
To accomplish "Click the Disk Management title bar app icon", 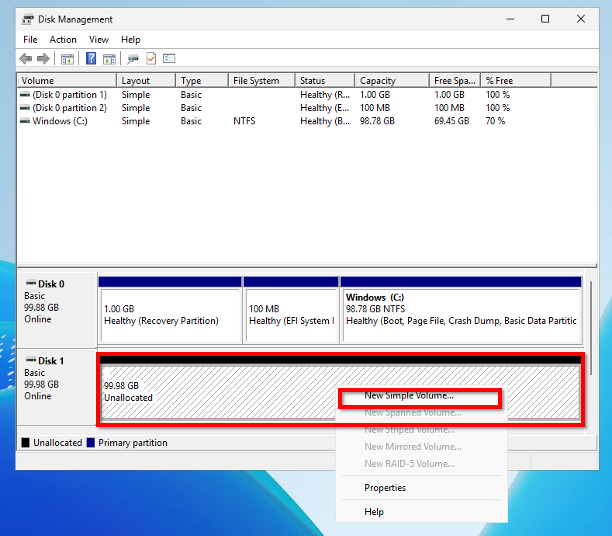I will (27, 20).
